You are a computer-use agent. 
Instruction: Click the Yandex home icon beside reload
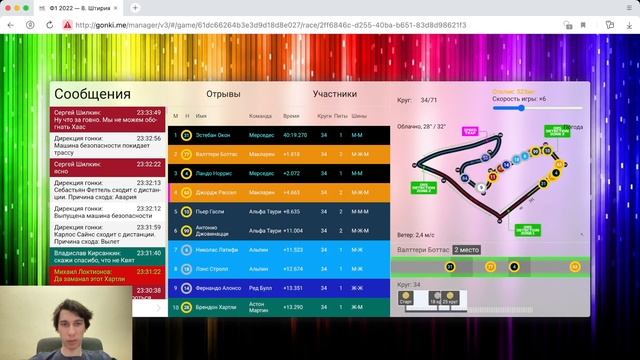pyautogui.click(x=30, y=25)
